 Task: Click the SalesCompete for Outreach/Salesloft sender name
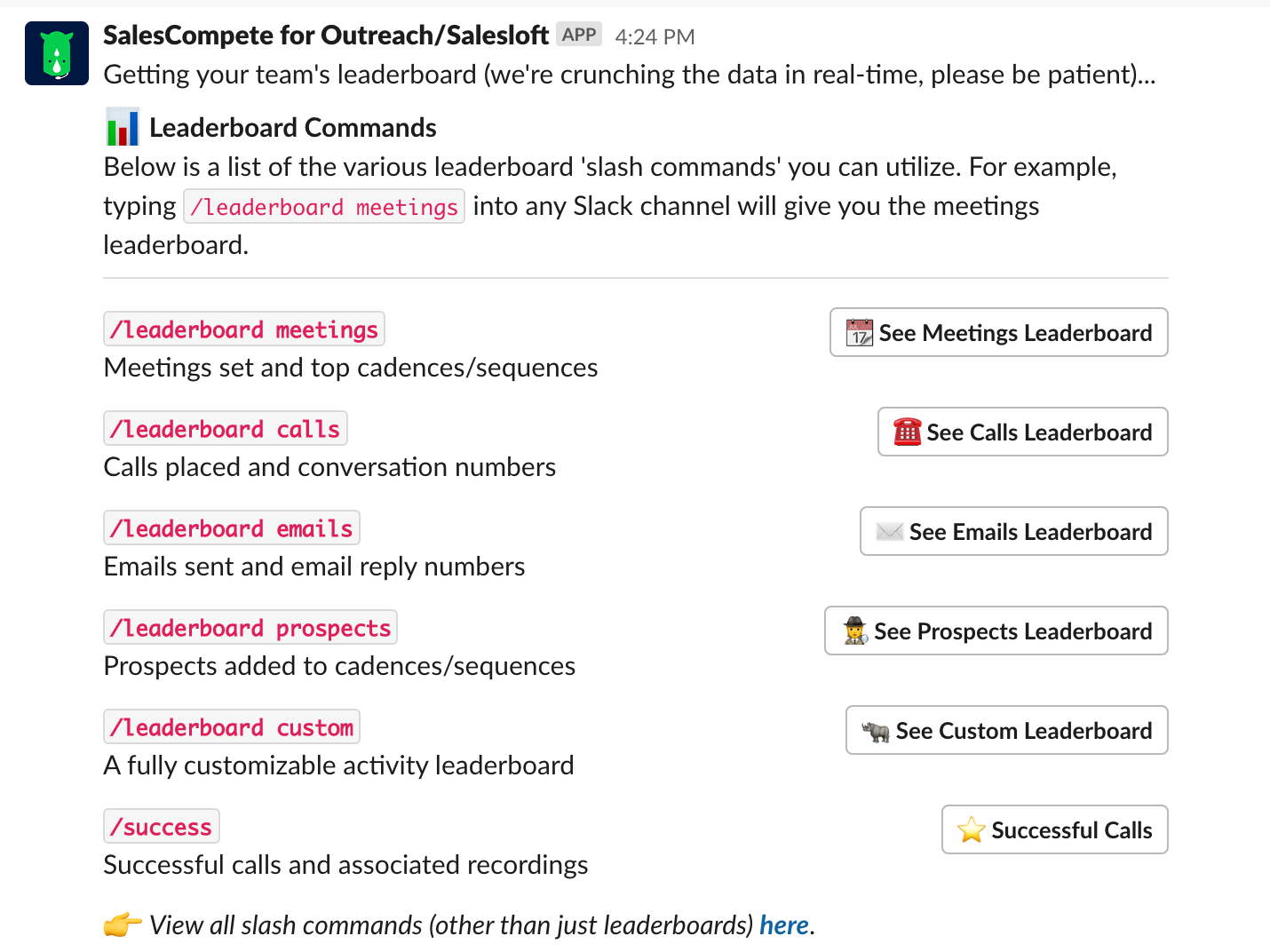326,36
